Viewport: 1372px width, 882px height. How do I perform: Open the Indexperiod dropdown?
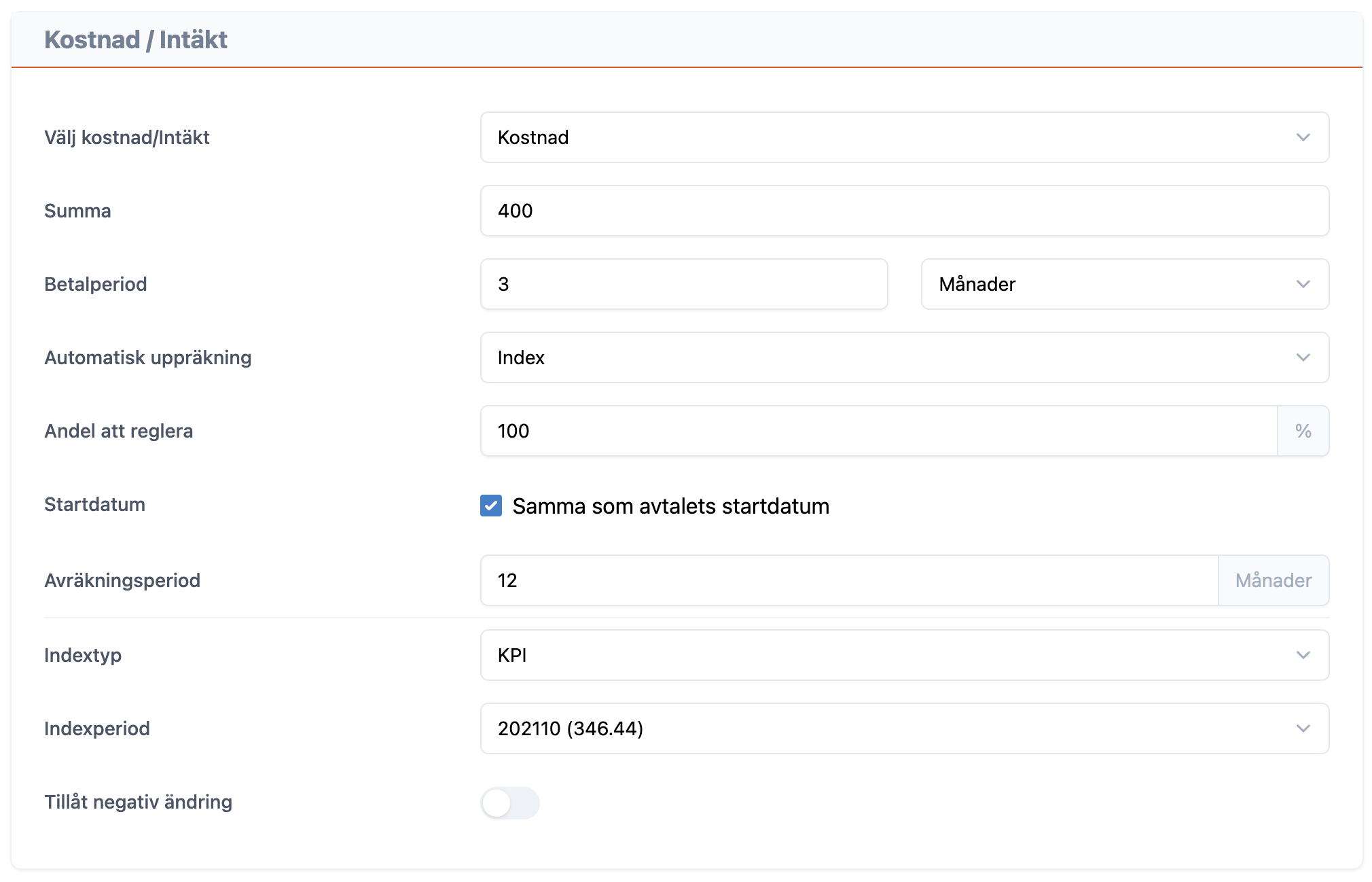[x=903, y=728]
